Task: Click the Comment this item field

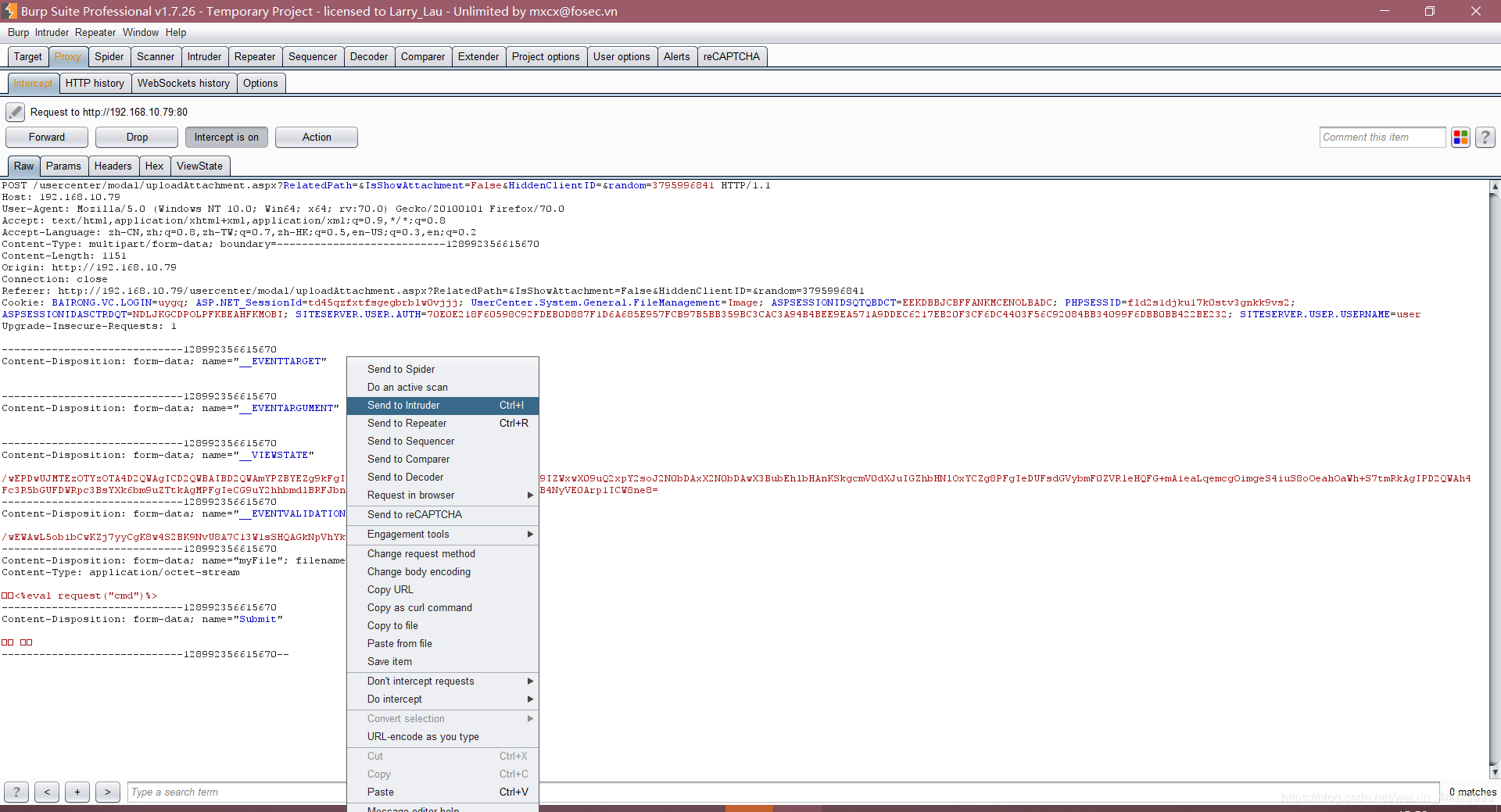Action: coord(1382,138)
